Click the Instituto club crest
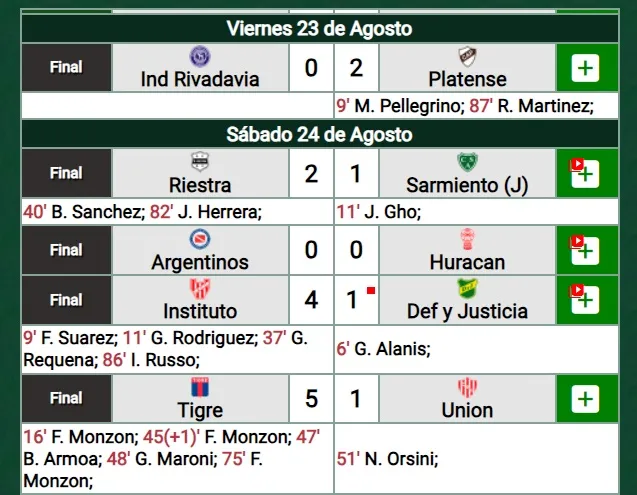The height and width of the screenshot is (495, 637). 199,290
